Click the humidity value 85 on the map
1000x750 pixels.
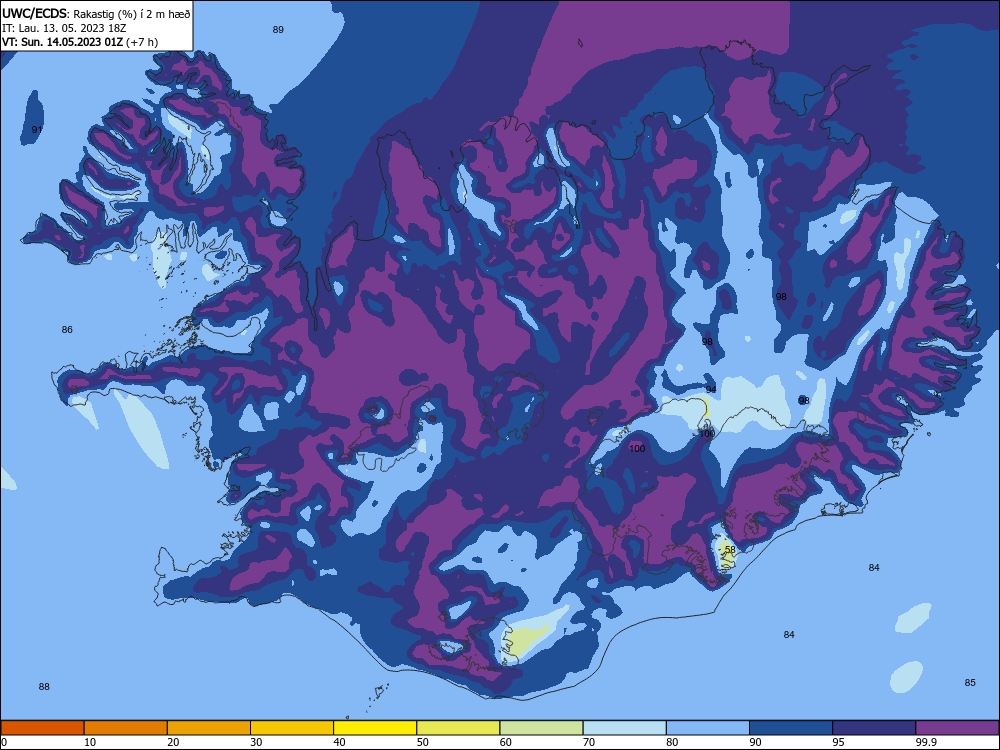pyautogui.click(x=970, y=682)
